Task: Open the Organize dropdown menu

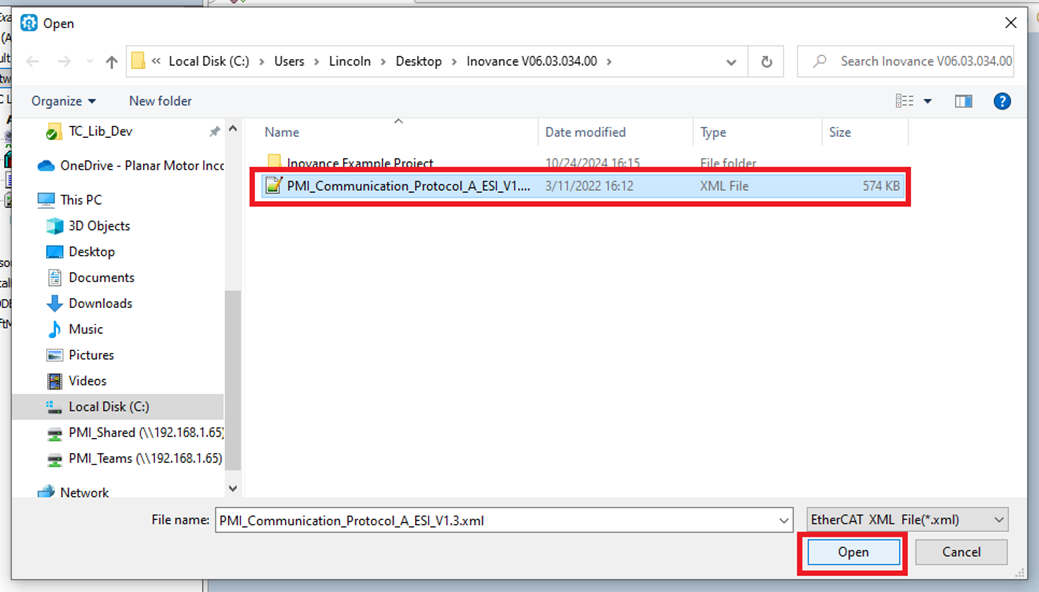Action: pos(63,101)
